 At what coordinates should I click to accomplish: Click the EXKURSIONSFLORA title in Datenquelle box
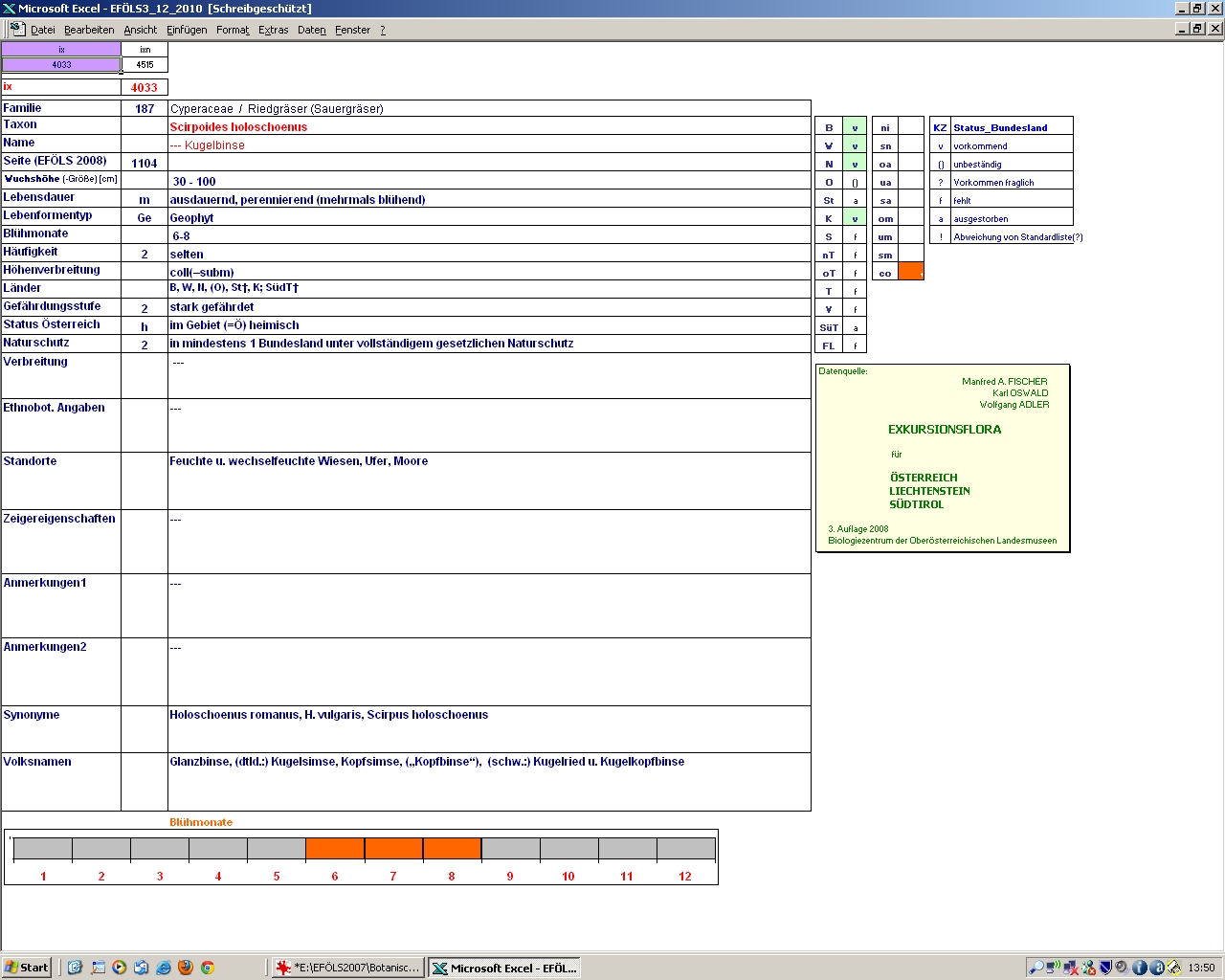pos(945,430)
